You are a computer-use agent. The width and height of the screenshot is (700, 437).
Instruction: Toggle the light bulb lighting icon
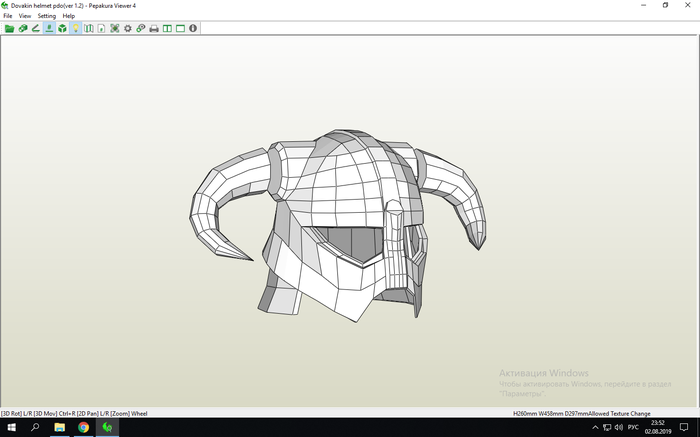click(75, 28)
